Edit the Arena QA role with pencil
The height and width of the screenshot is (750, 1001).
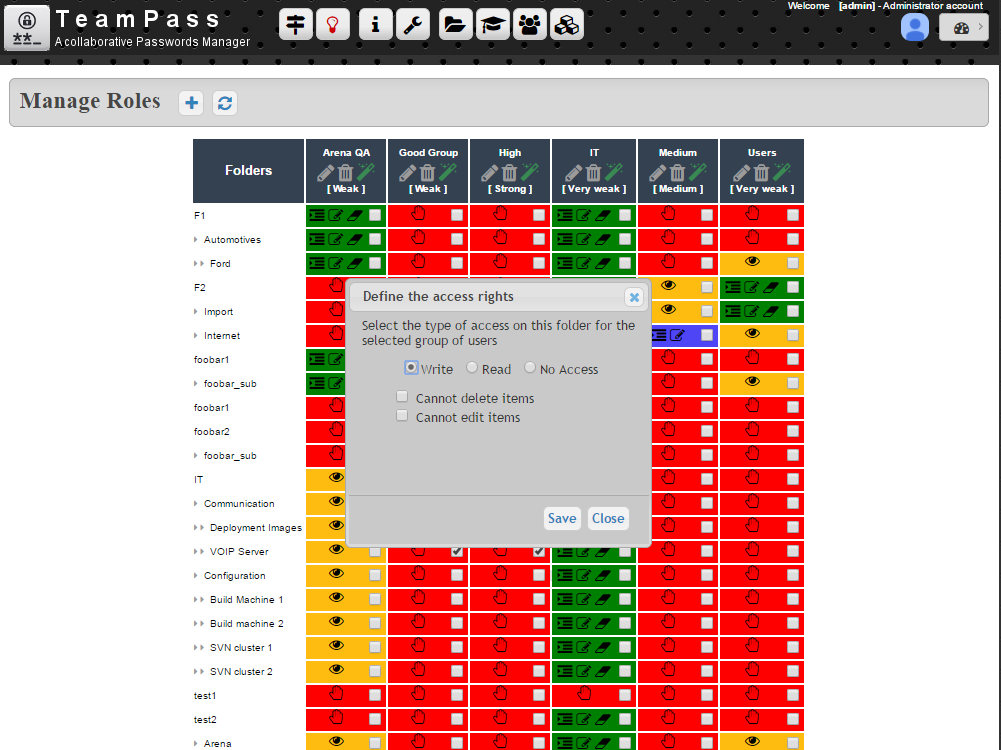(x=326, y=172)
